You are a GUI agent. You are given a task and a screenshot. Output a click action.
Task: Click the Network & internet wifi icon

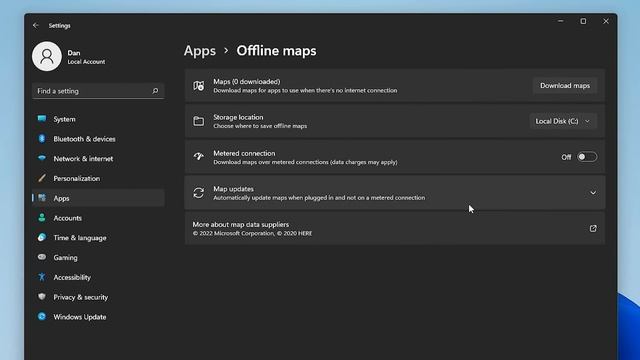click(42, 158)
